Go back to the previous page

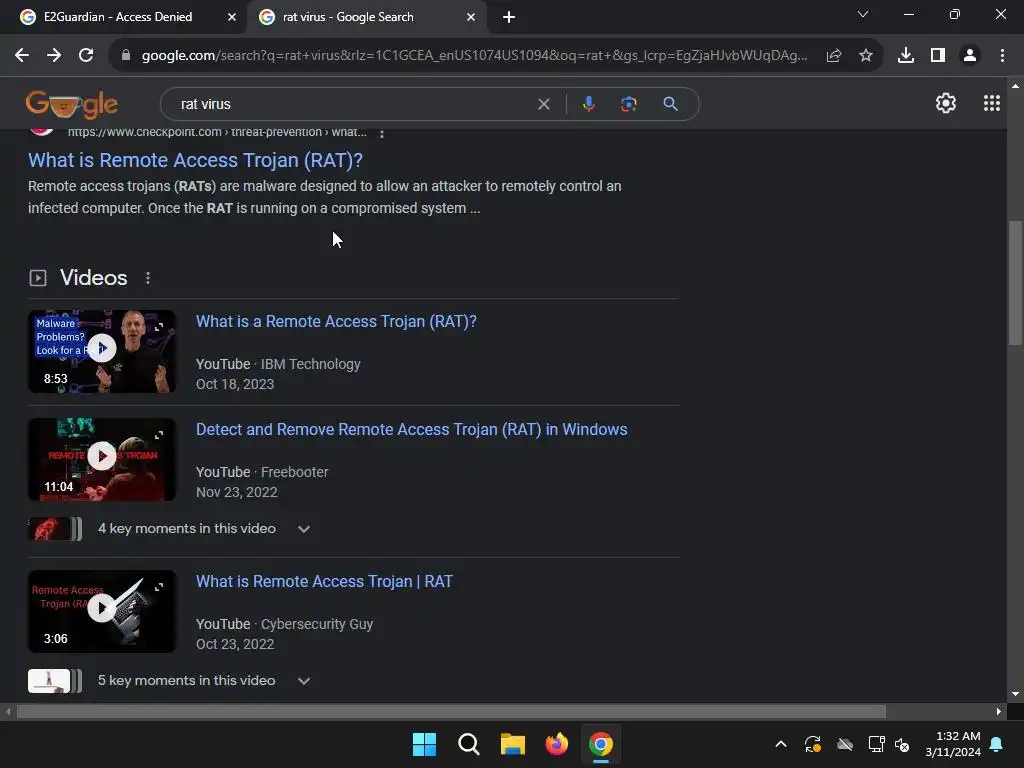point(22,56)
